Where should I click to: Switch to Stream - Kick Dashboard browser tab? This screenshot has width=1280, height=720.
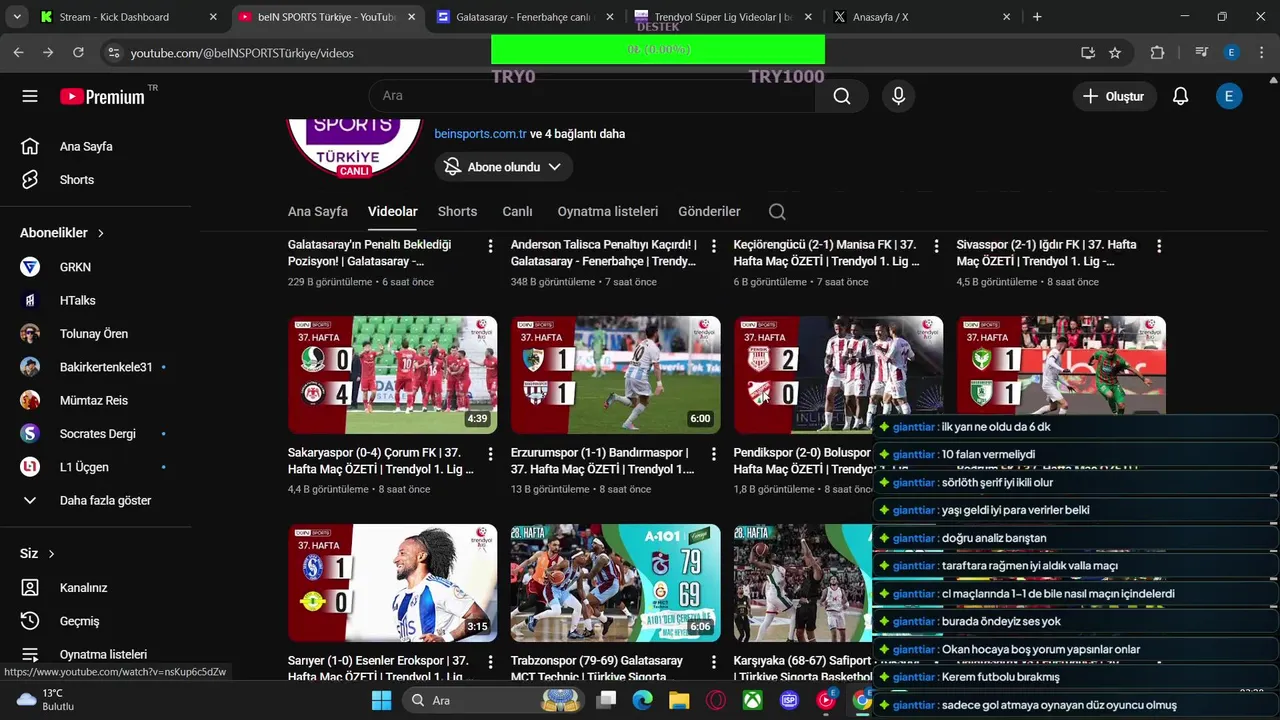[x=129, y=17]
